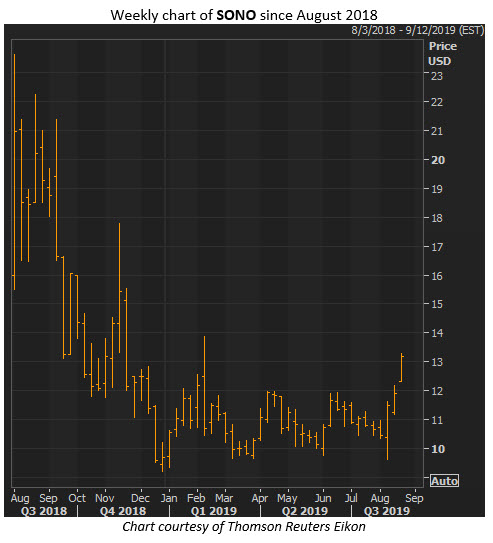Click the 17 price axis value
Viewport: 493px width, 543px height.
click(x=437, y=247)
